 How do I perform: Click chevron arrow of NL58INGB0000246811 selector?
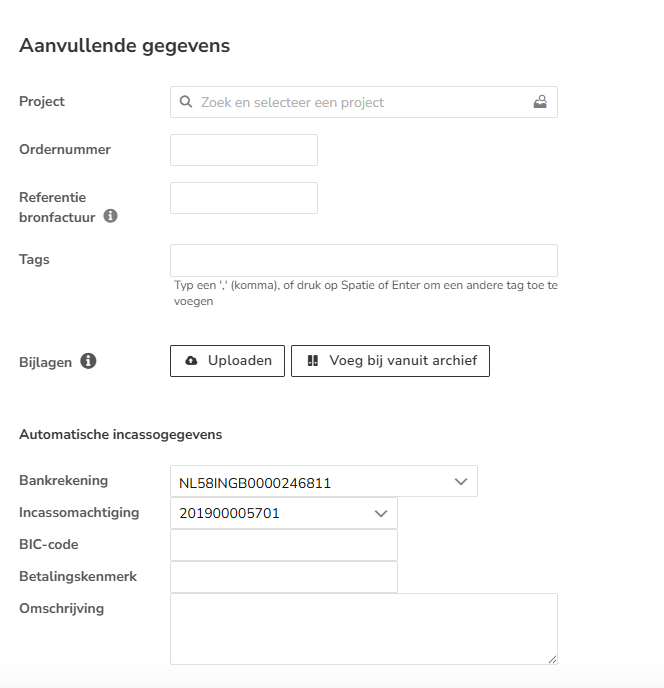[x=461, y=482]
